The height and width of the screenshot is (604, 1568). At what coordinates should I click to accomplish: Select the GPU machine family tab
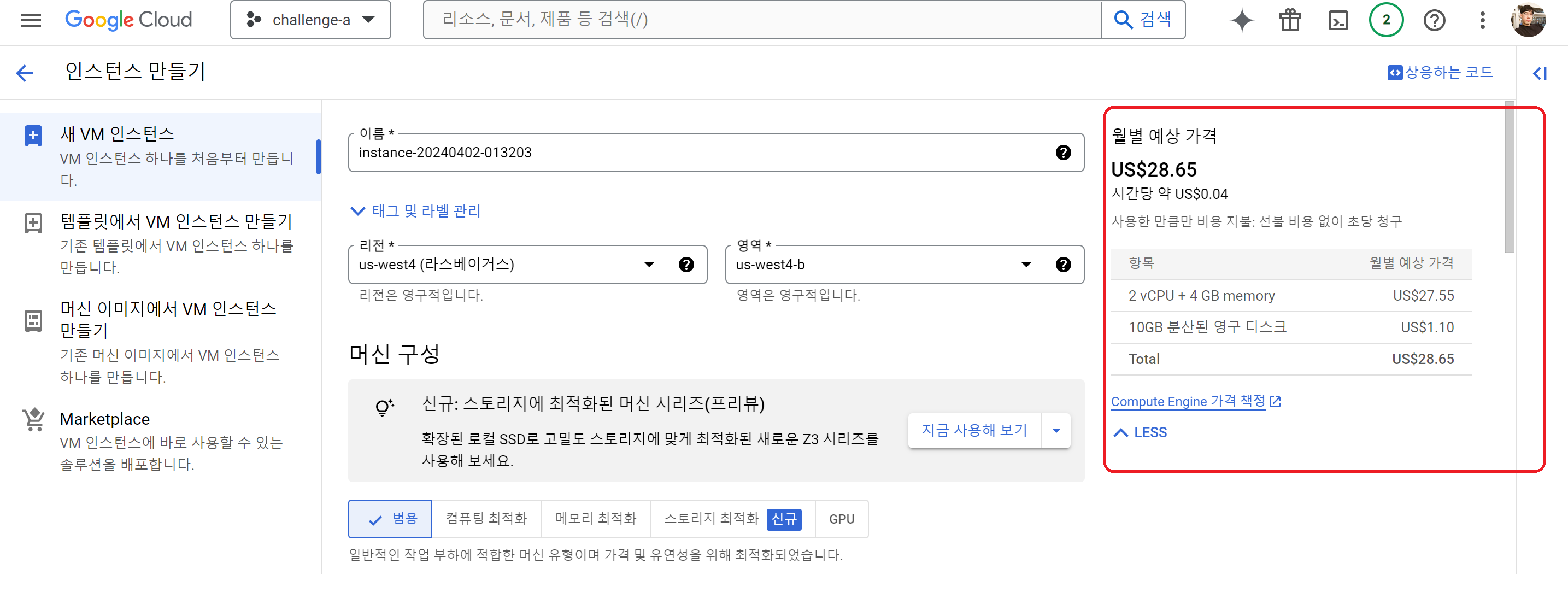[x=841, y=519]
